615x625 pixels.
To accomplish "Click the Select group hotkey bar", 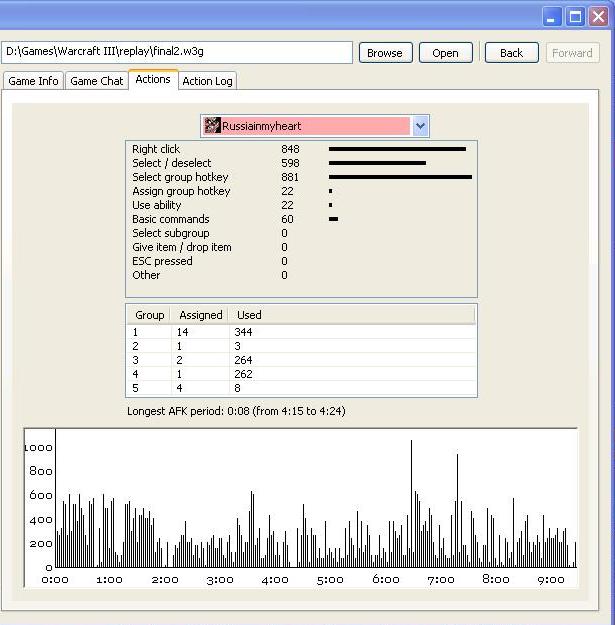I will 400,177.
